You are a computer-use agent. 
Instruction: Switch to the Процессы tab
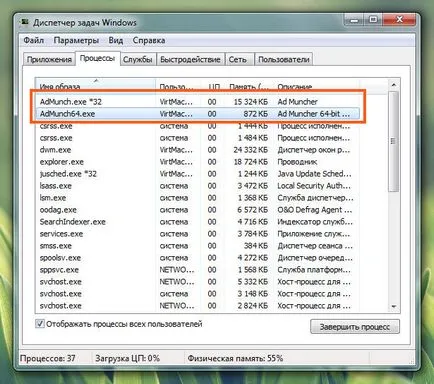point(97,58)
